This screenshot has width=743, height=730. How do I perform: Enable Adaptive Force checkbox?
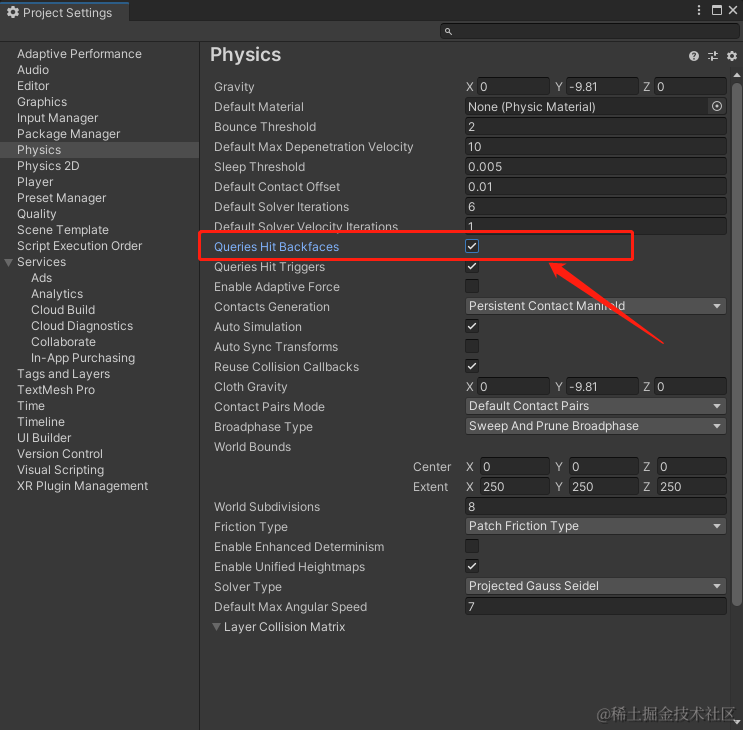472,286
